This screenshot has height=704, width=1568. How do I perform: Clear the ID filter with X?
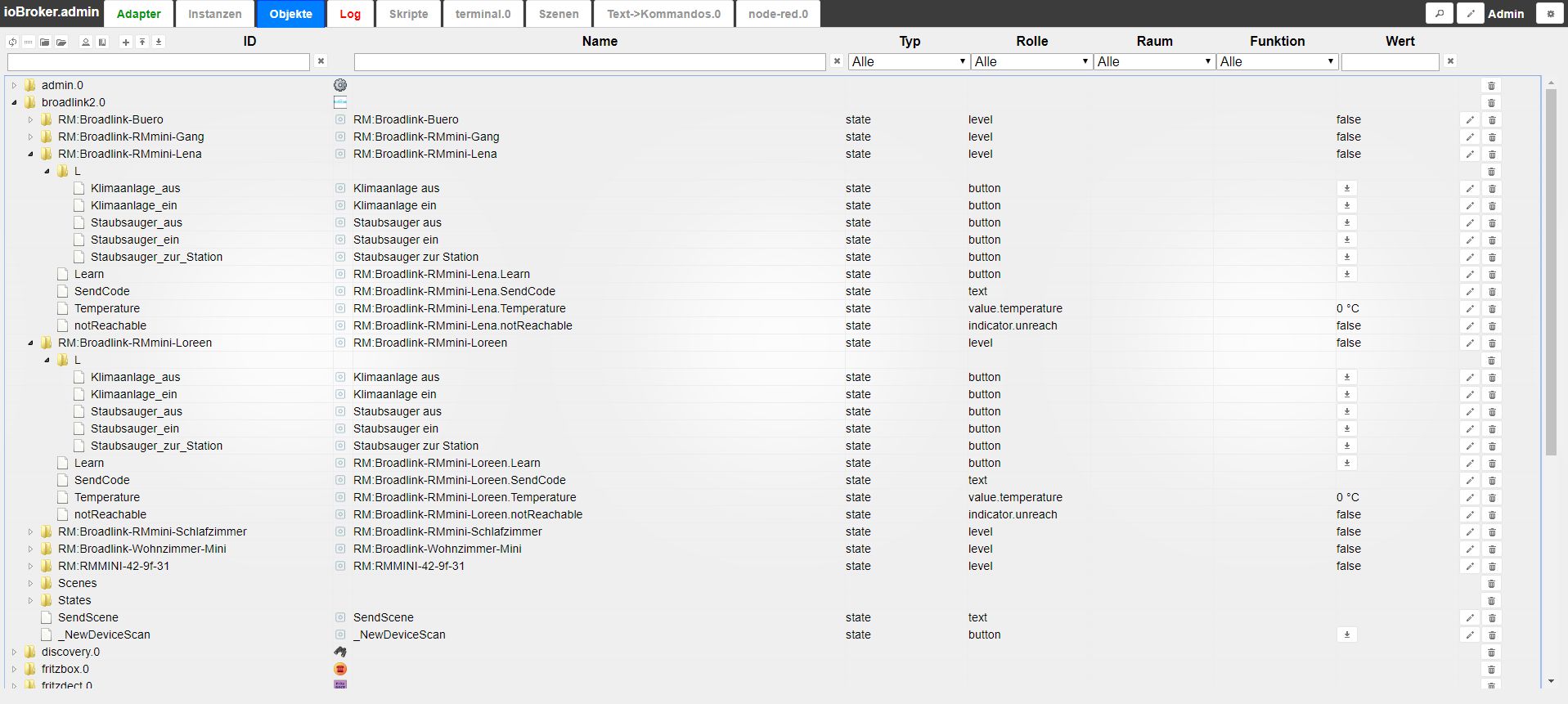(321, 61)
